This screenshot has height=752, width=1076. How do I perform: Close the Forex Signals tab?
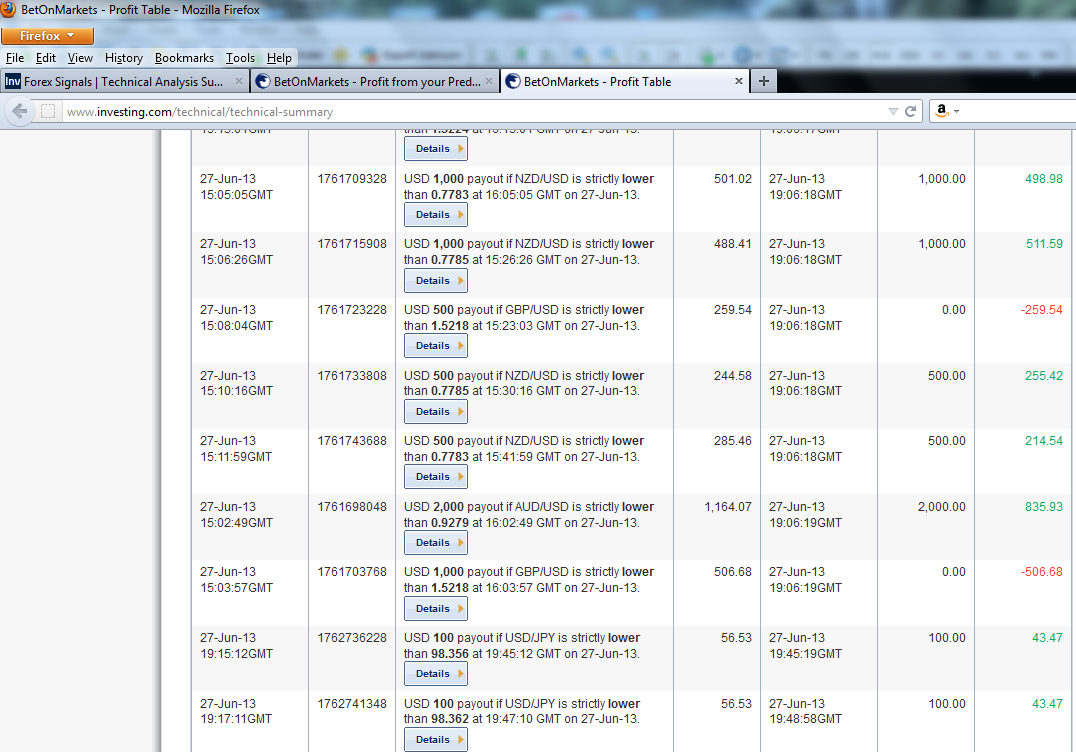click(x=239, y=81)
